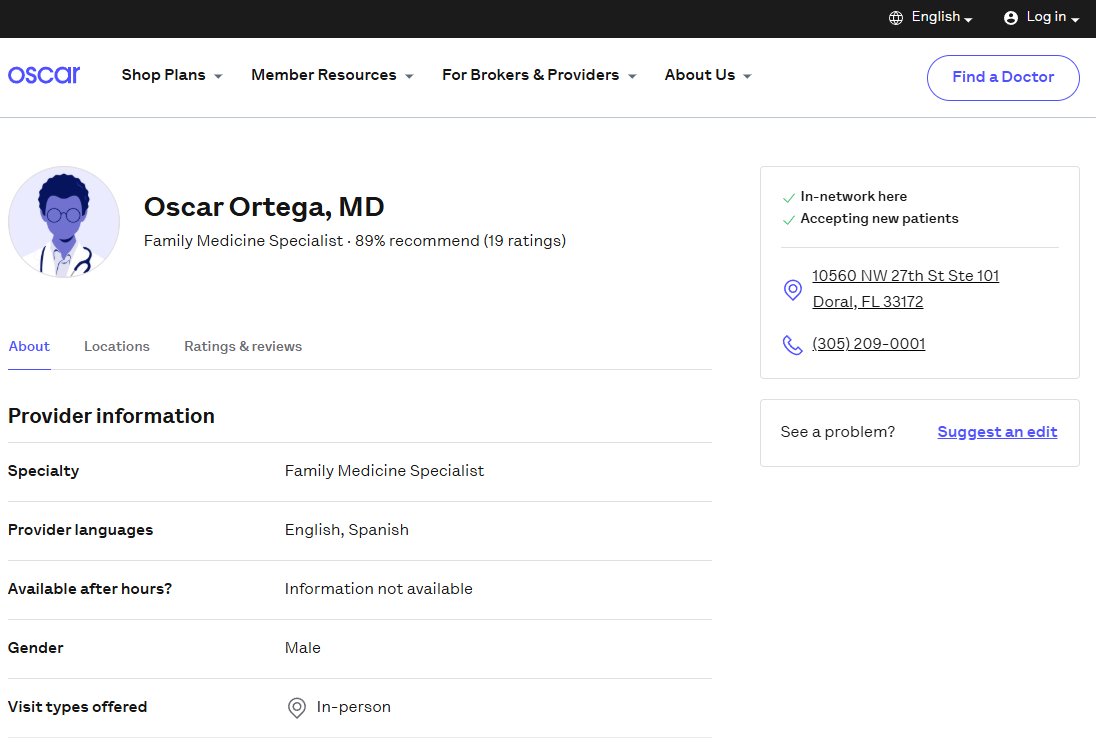Click the Oscar logo
The width and height of the screenshot is (1096, 747).
pos(44,75)
